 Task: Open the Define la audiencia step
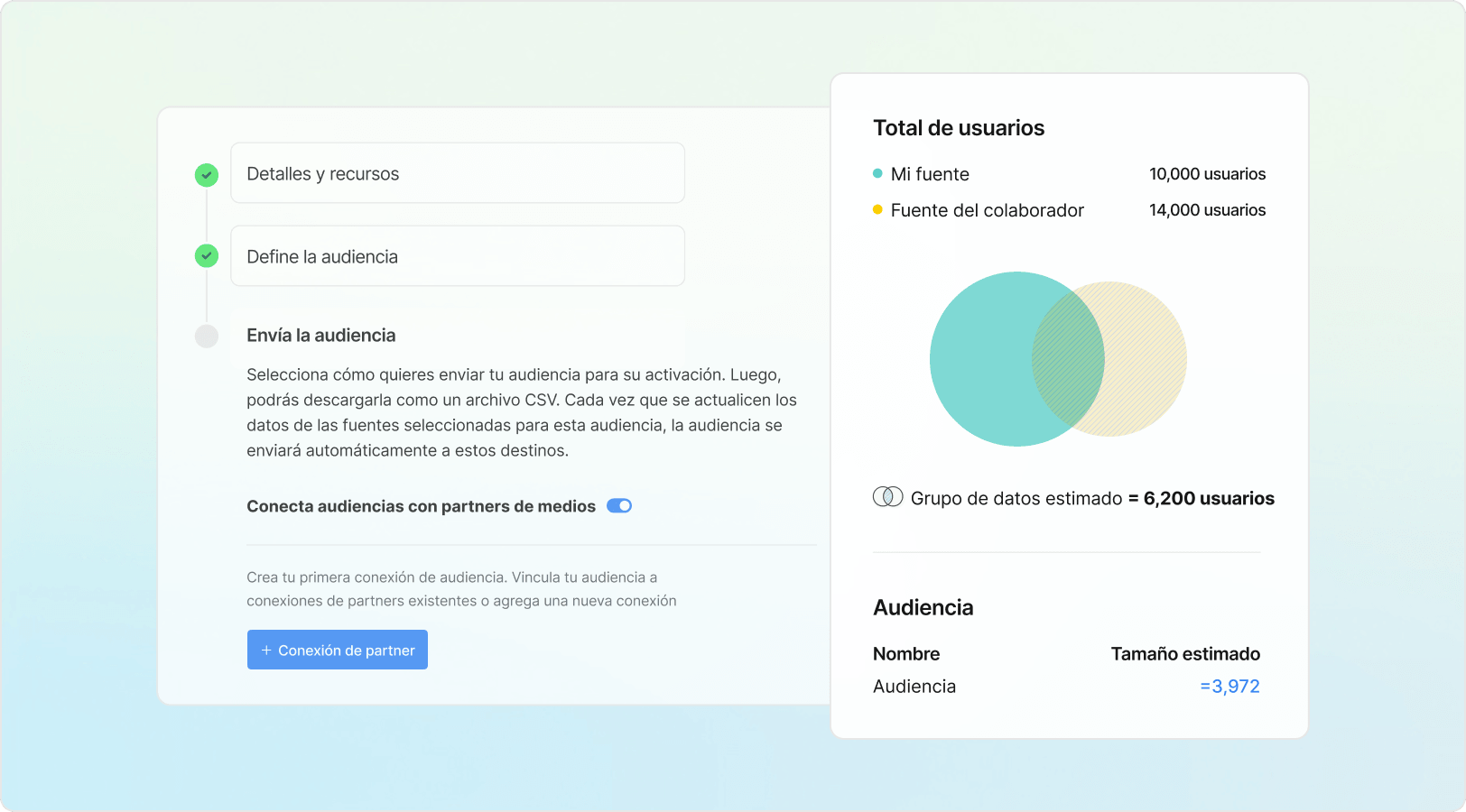pos(458,256)
